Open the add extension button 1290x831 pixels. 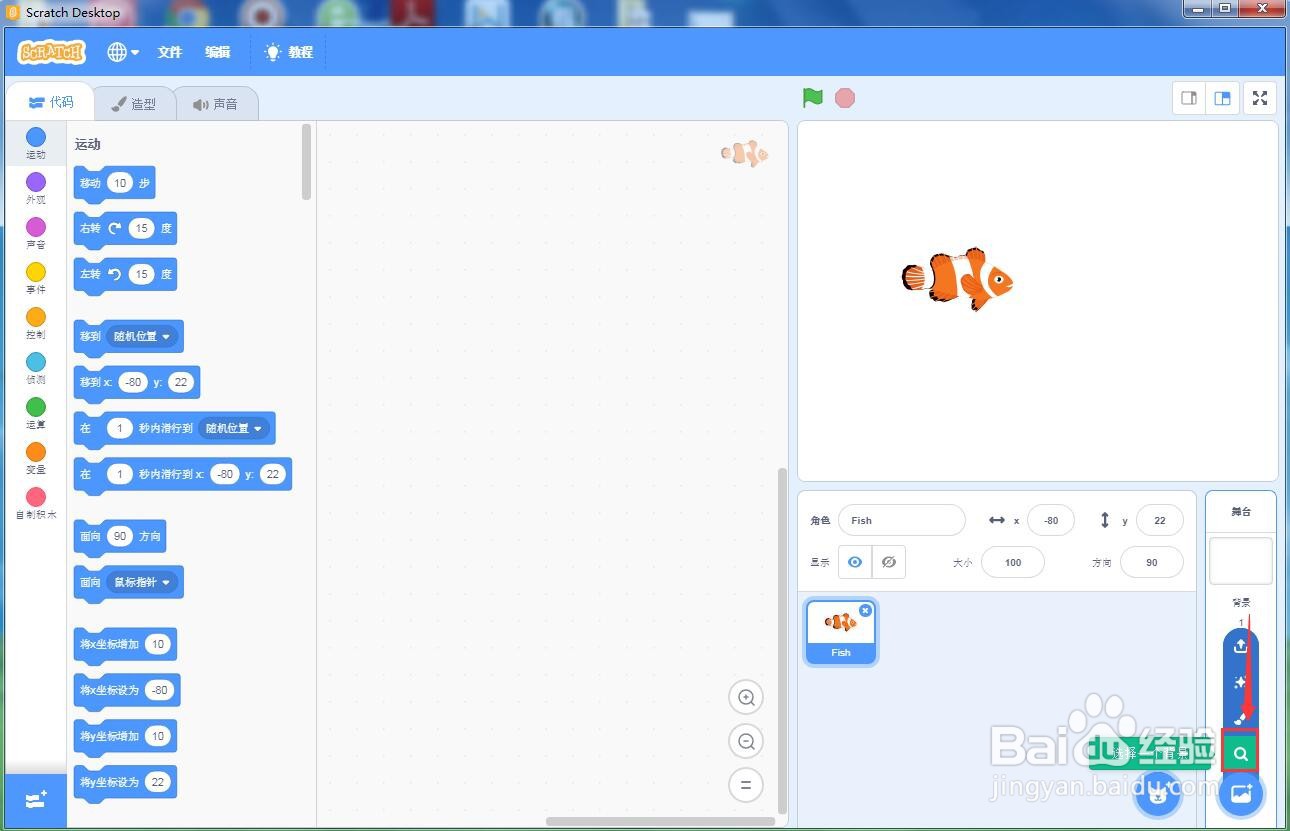point(36,800)
